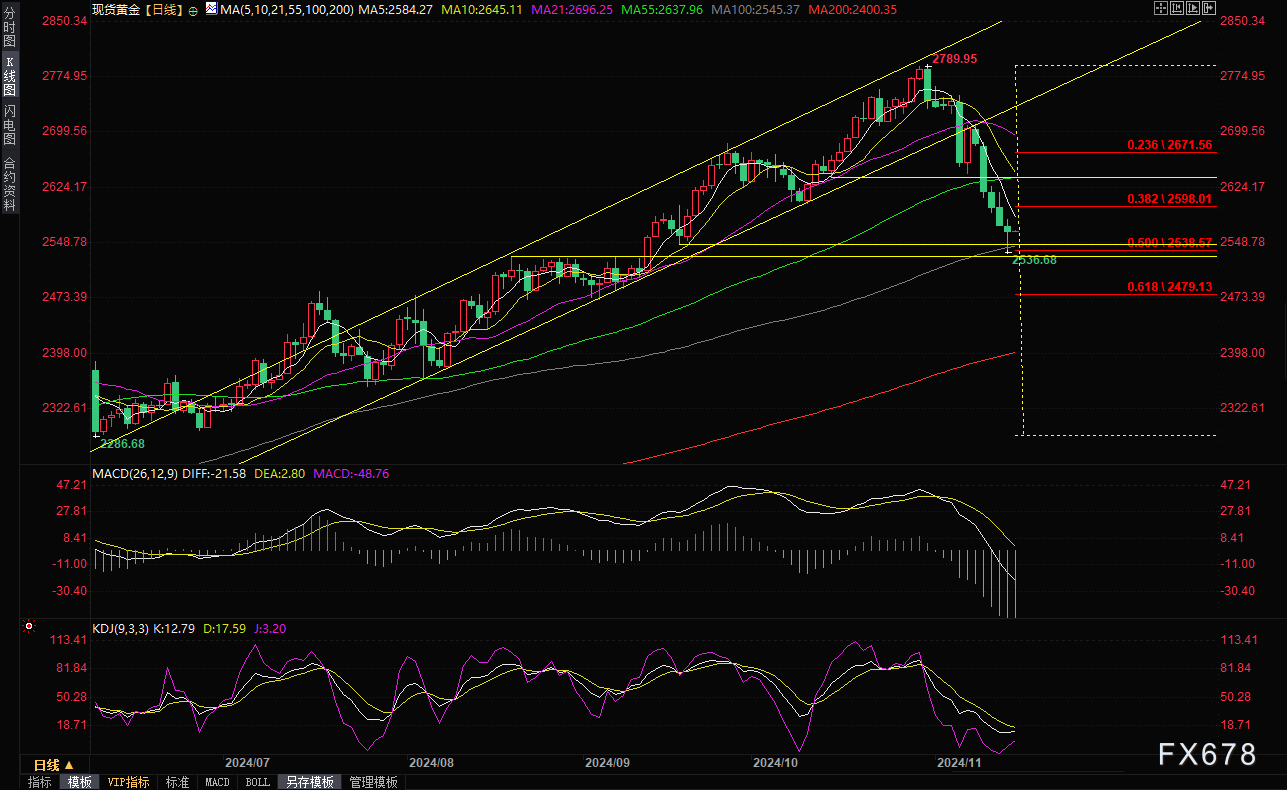1287x790 pixels.
Task: Open the 闪电图 sidebar tab
Action: click(10, 124)
